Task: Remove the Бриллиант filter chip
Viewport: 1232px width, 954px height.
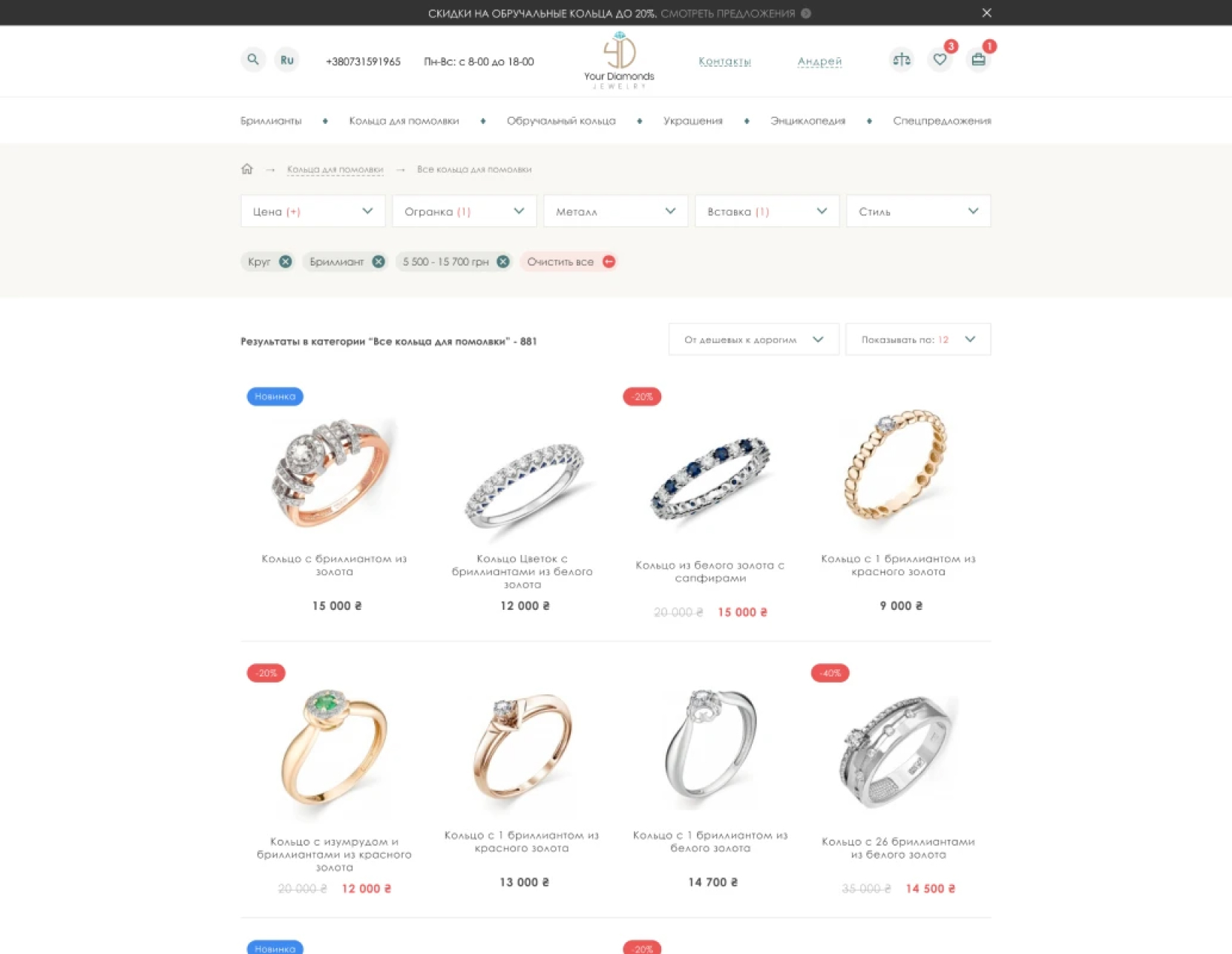Action: (379, 262)
